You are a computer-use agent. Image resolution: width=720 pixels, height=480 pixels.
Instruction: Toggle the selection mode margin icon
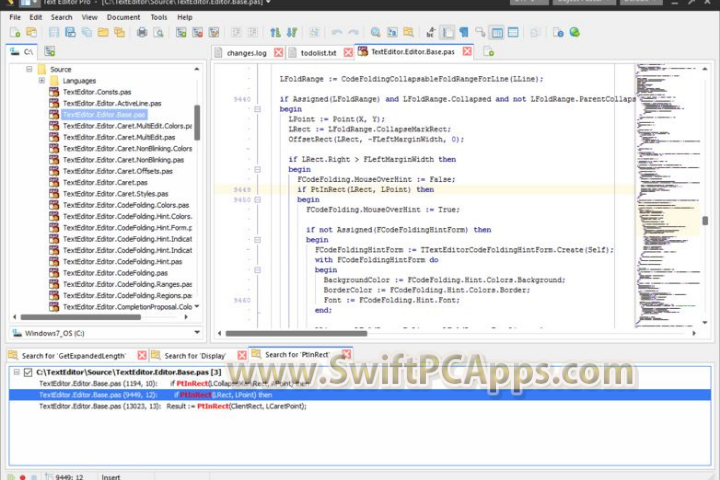tap(447, 32)
